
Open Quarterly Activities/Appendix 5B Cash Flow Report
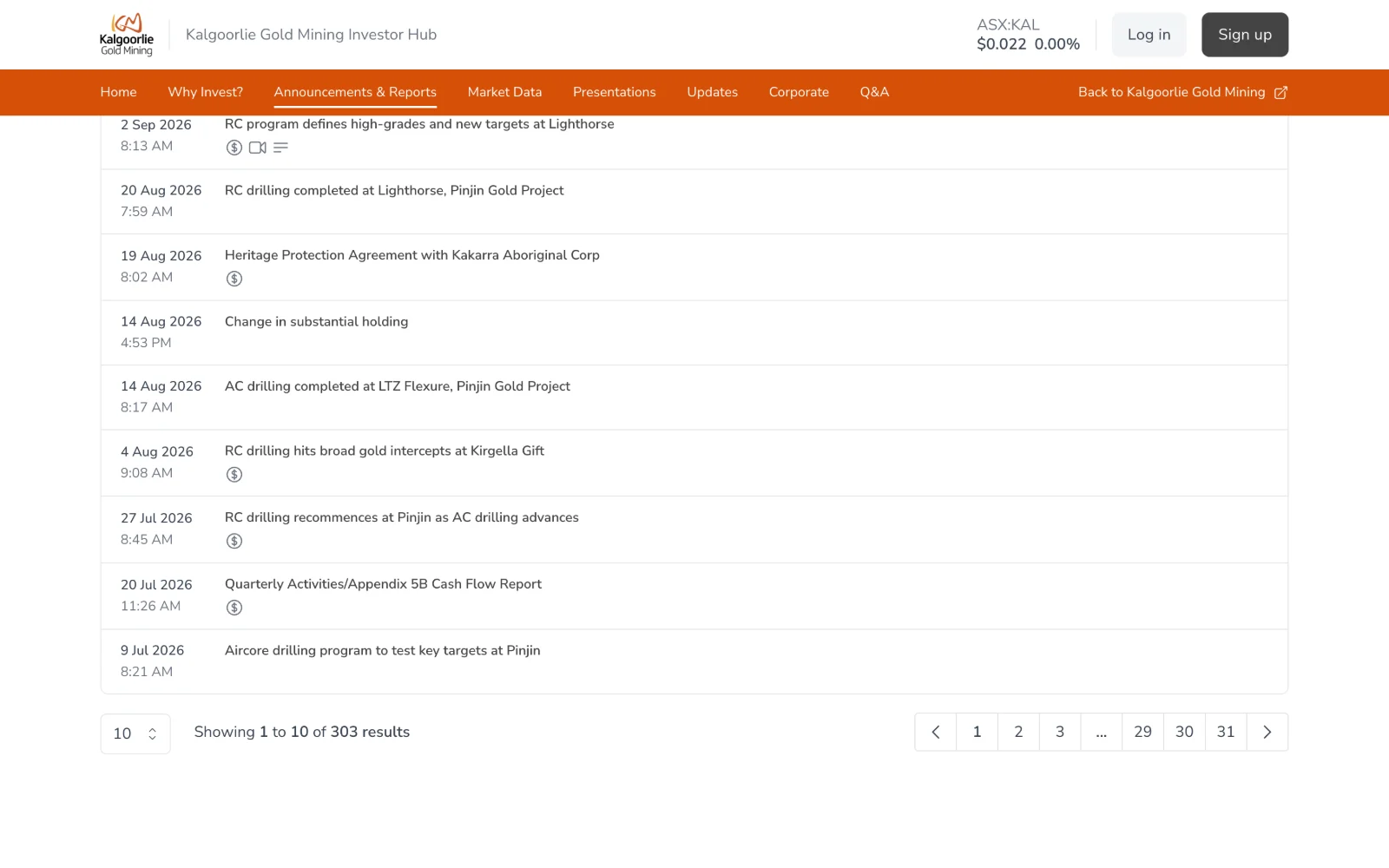[x=383, y=584]
